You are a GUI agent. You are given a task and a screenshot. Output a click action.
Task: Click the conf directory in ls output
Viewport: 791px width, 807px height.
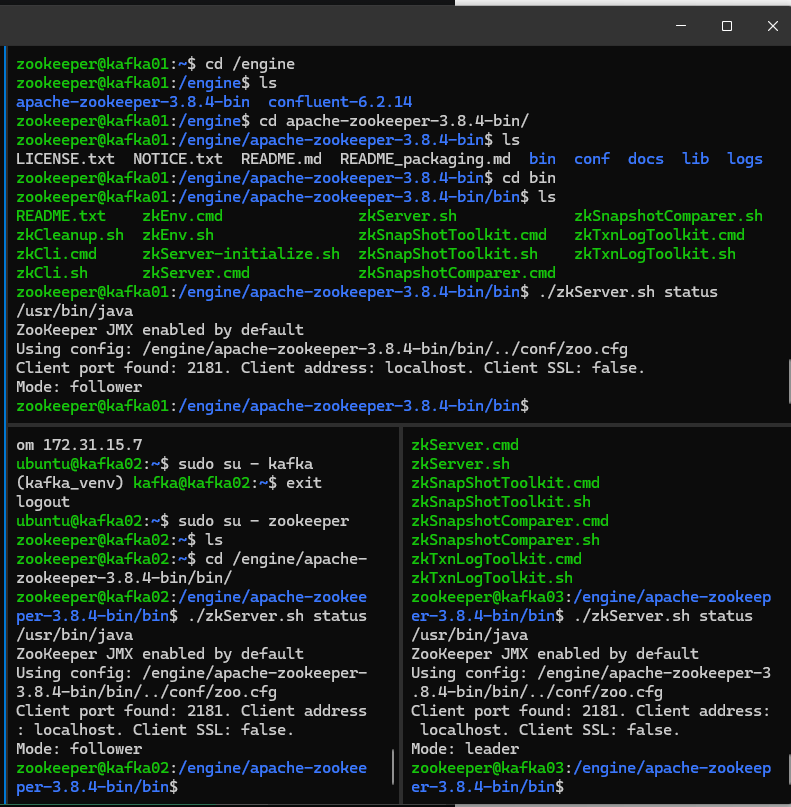[x=592, y=158]
